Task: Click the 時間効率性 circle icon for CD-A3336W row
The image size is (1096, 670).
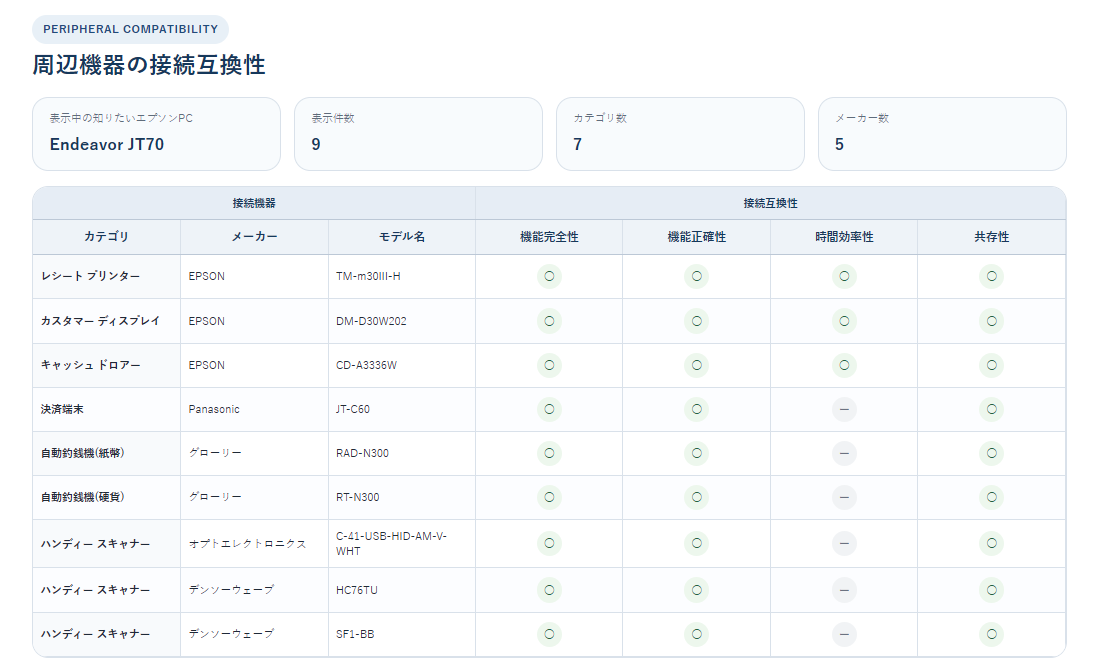Action: click(844, 365)
